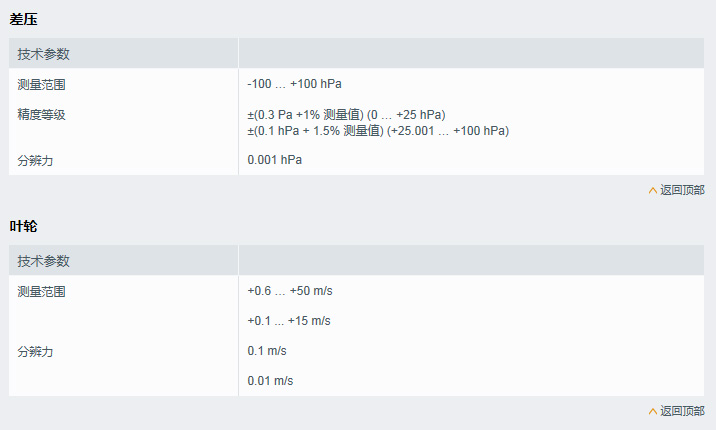
Task: Click the 0.01 m/s resolution value
Action: click(270, 381)
